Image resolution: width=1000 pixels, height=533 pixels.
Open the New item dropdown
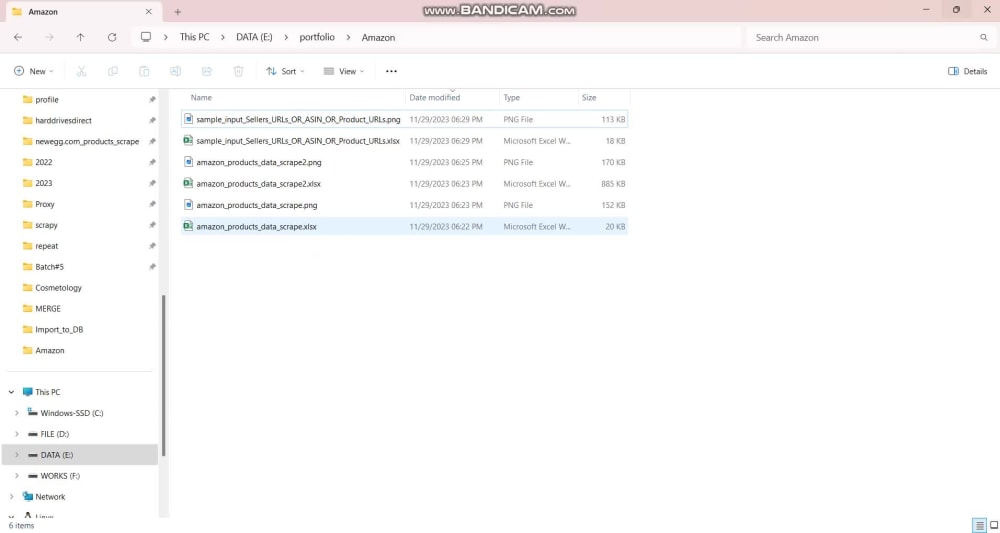point(34,71)
